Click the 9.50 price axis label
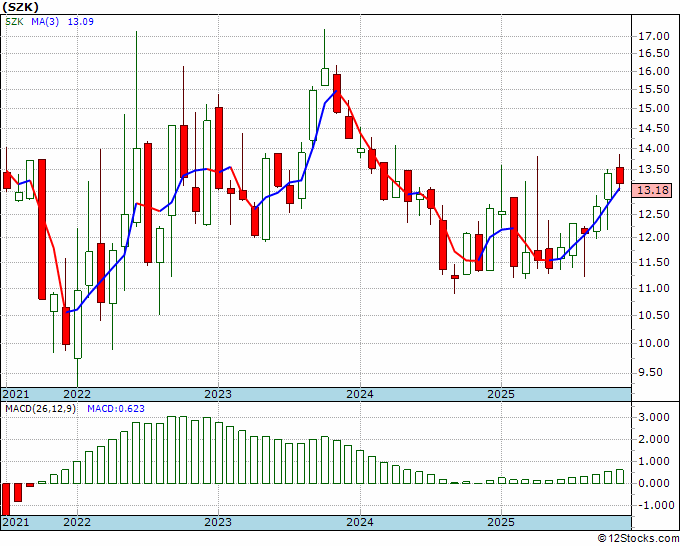680x546 pixels. point(652,372)
